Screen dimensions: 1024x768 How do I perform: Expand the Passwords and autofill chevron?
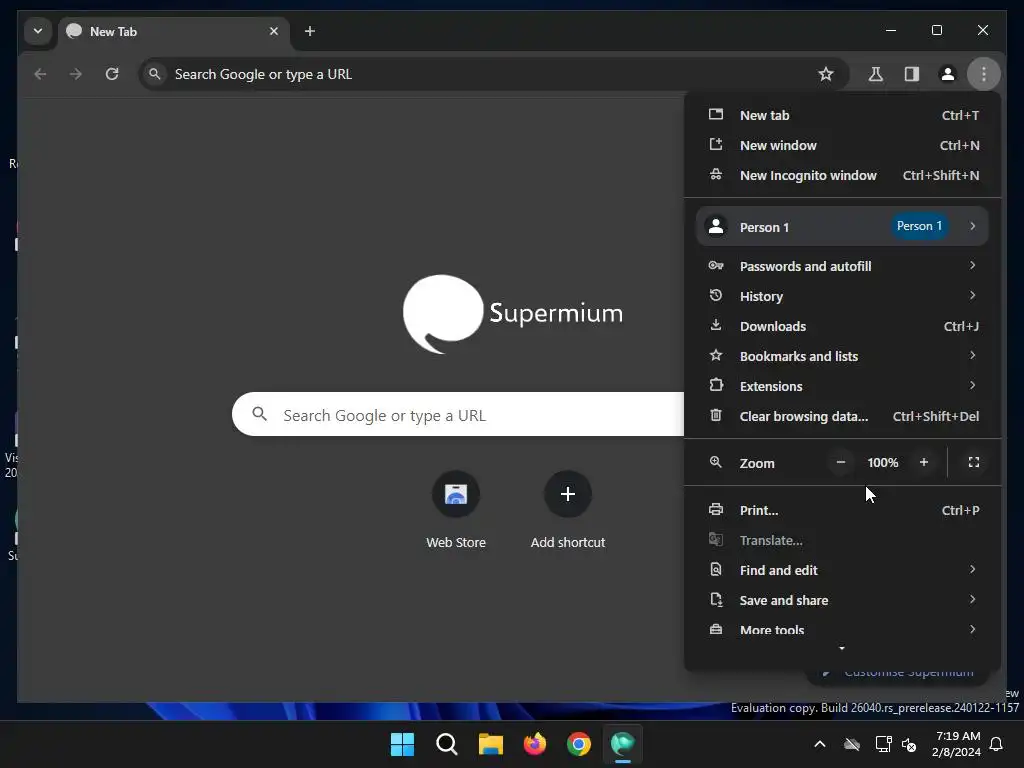tap(972, 265)
